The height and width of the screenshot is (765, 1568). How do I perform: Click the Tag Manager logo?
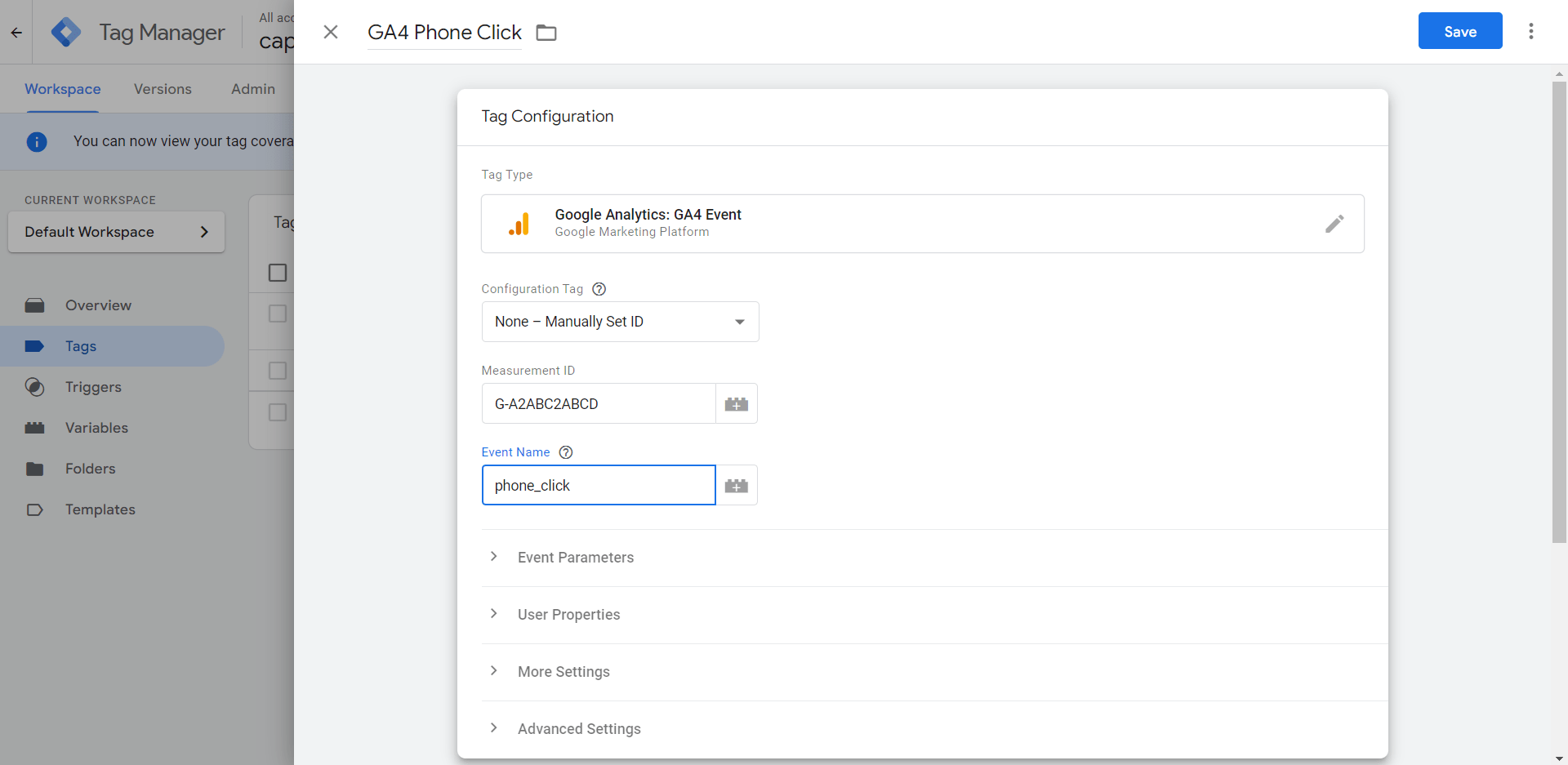coord(65,33)
